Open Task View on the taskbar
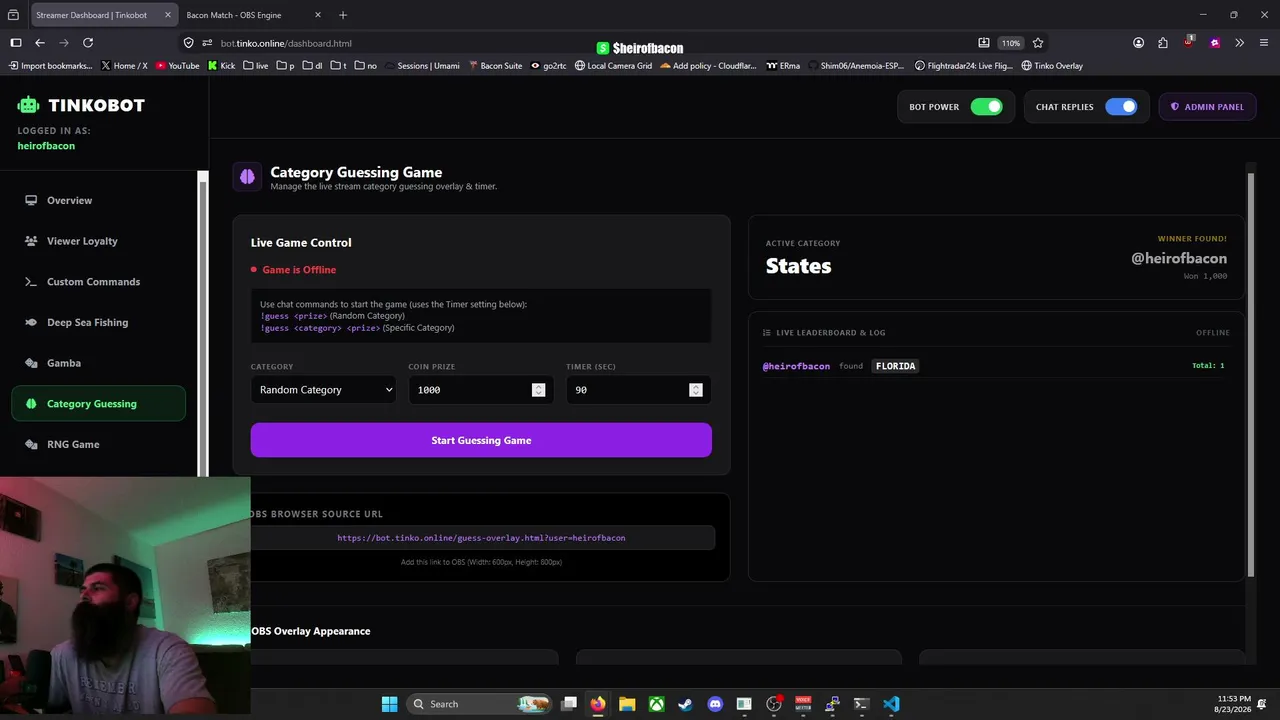Screen dimensions: 1280x720 coord(568,704)
